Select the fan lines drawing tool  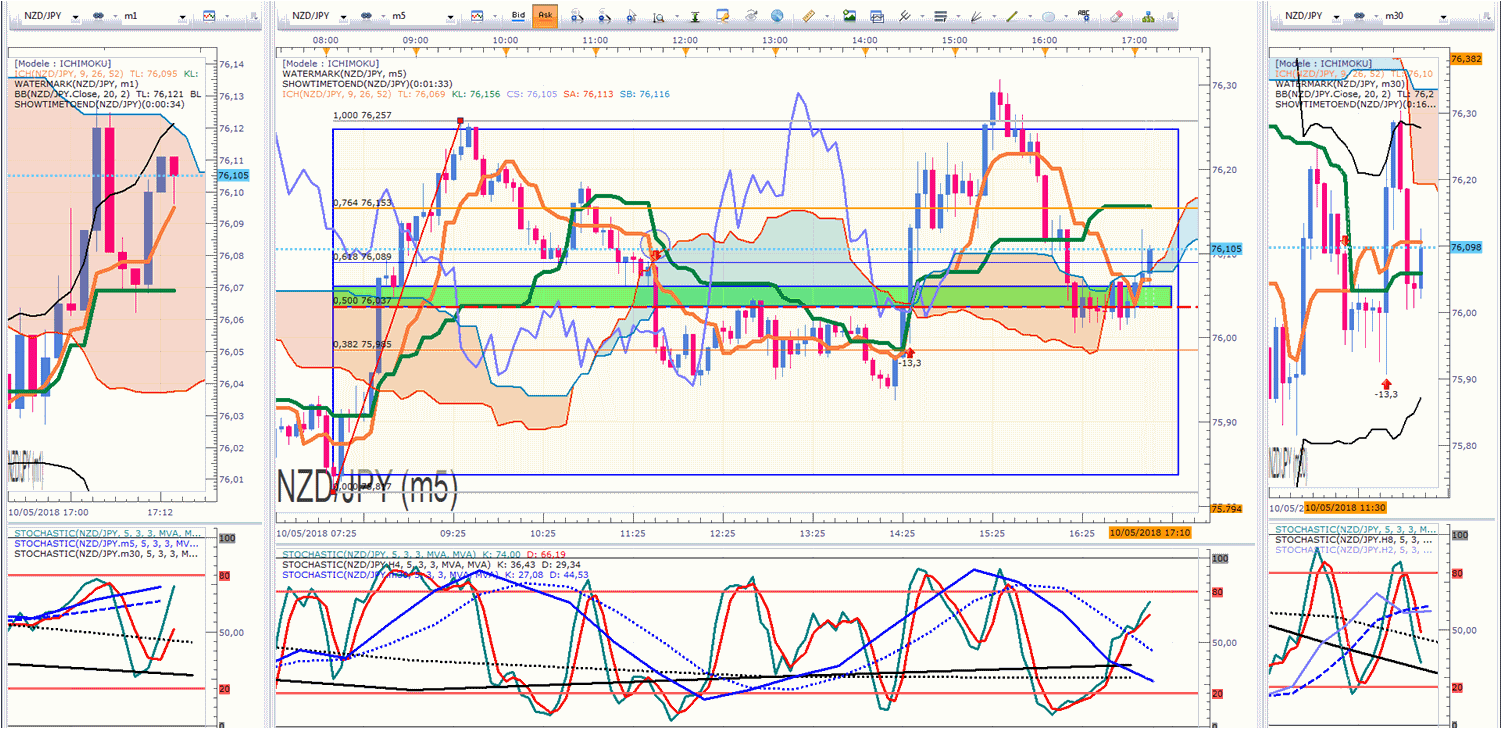(977, 16)
